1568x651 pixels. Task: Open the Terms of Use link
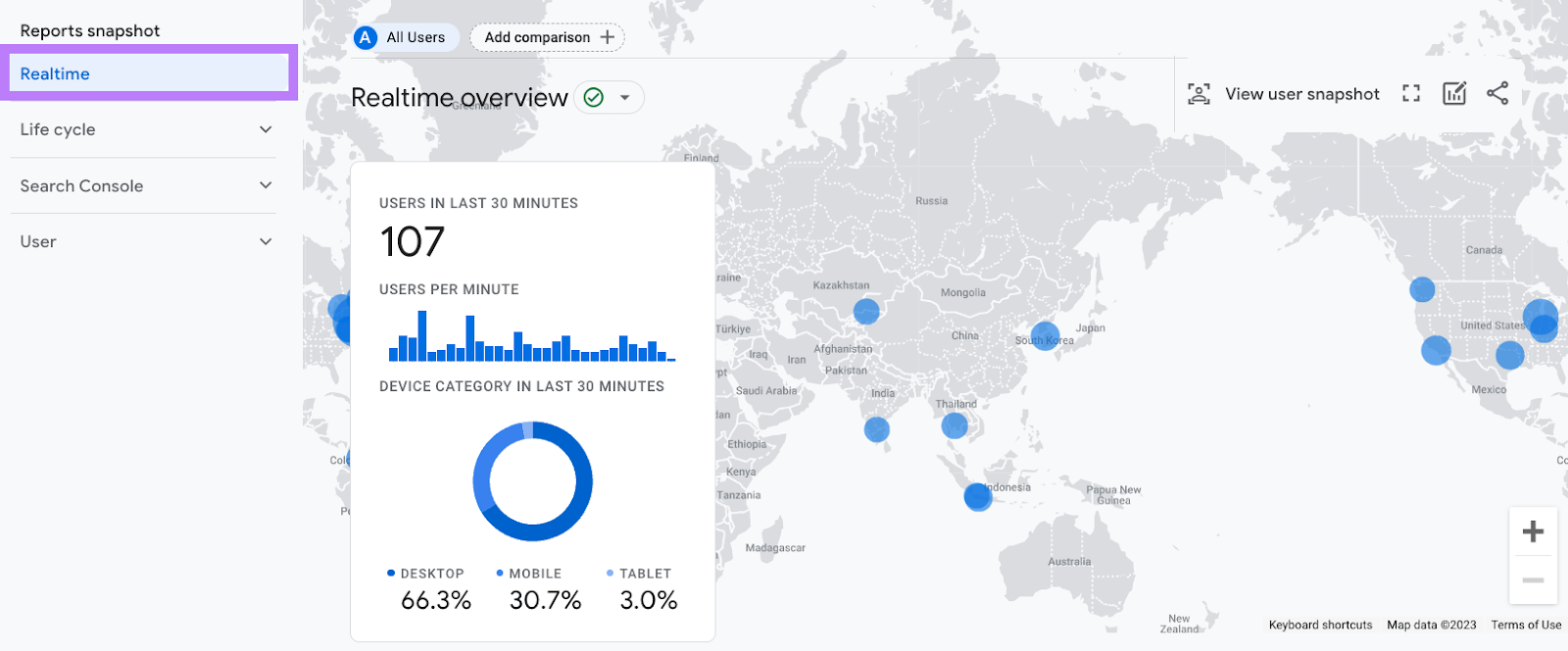point(1526,626)
